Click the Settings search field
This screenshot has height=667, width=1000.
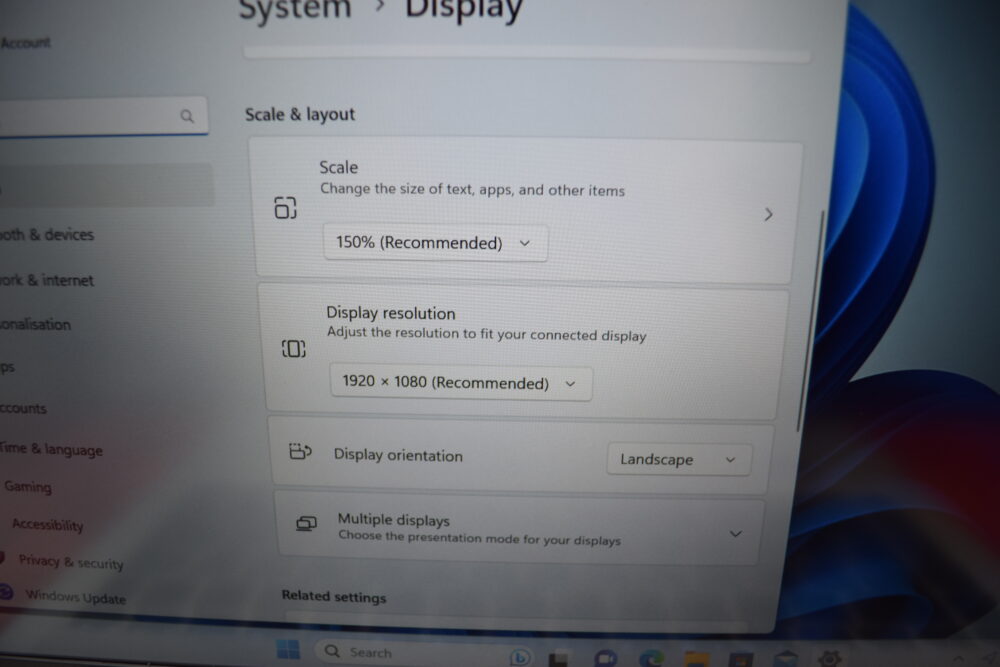click(103, 116)
